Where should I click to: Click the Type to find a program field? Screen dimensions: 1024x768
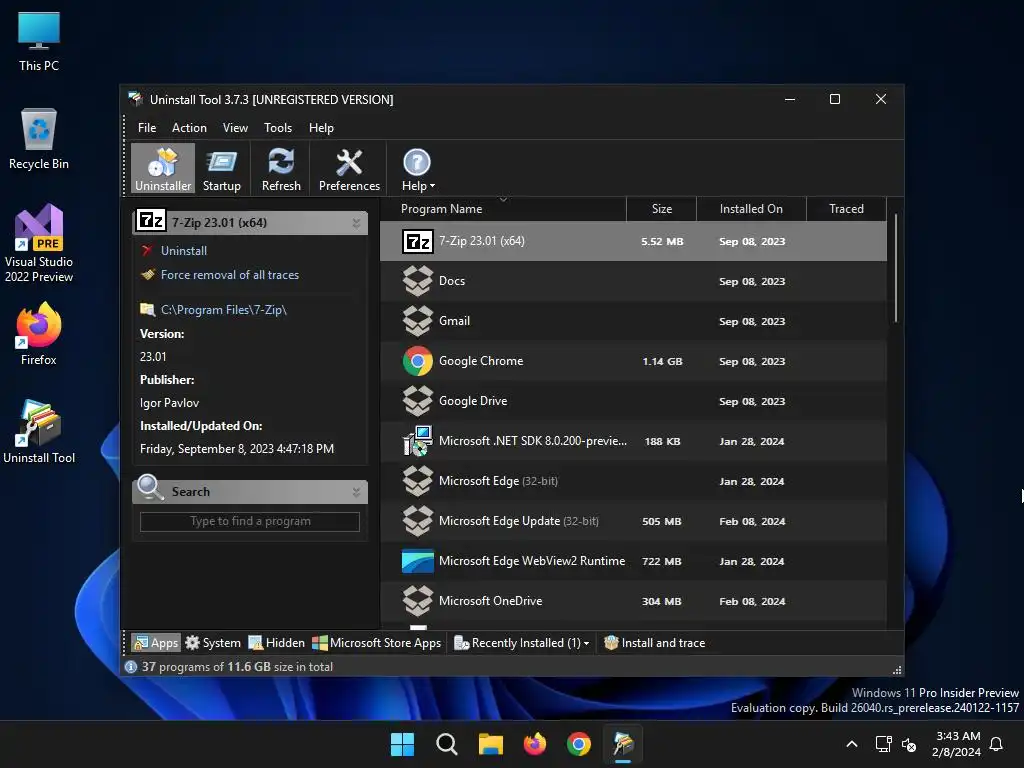pos(249,521)
